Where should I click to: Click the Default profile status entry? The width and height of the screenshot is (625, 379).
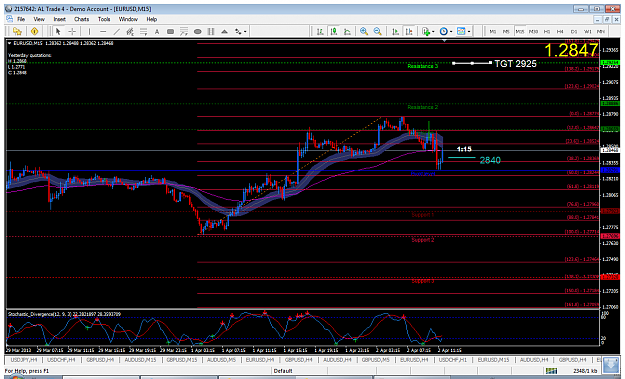click(x=283, y=371)
